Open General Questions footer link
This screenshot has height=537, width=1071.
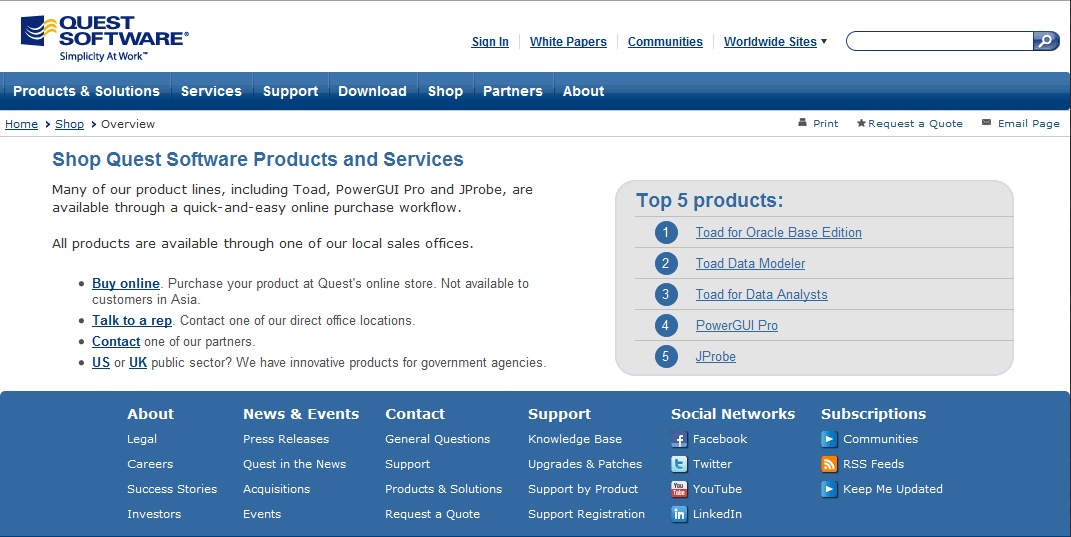(438, 439)
